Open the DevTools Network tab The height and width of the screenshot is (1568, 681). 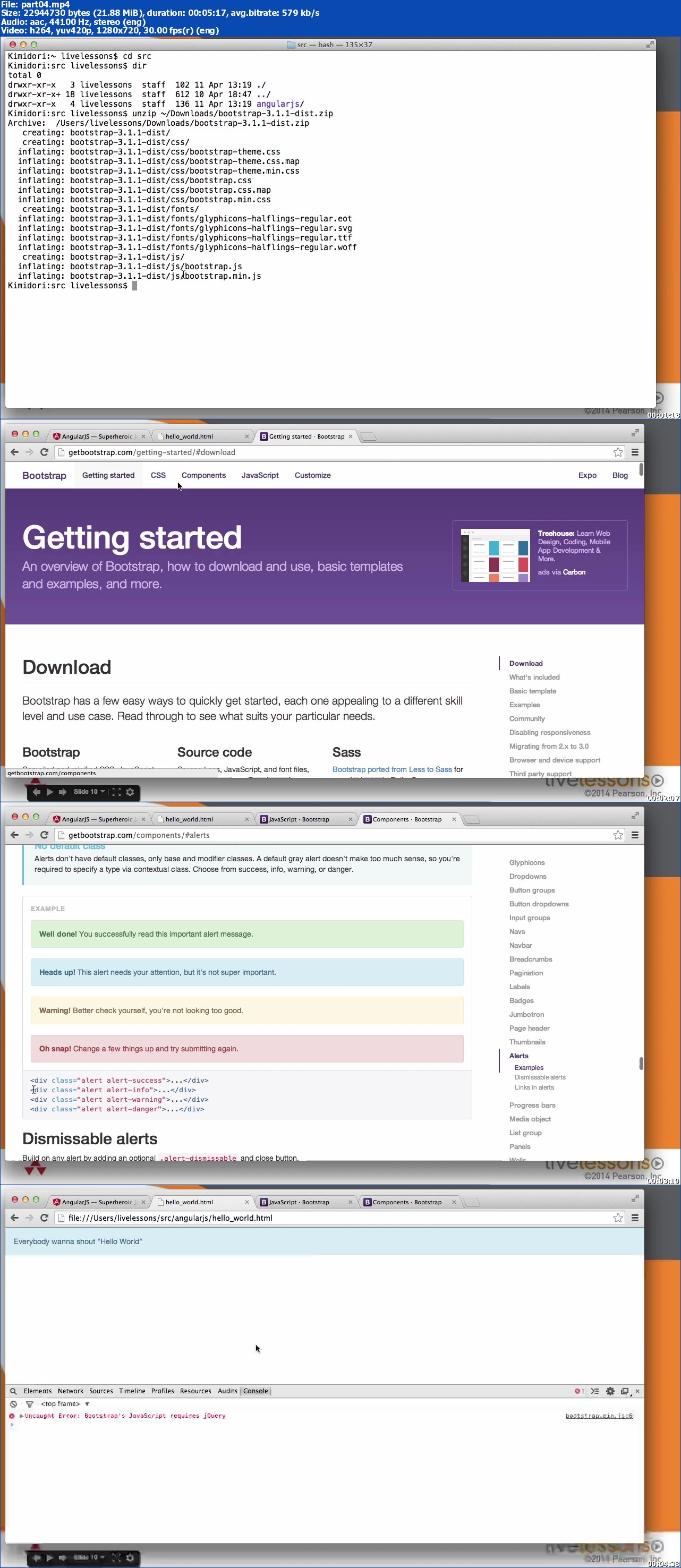71,1391
